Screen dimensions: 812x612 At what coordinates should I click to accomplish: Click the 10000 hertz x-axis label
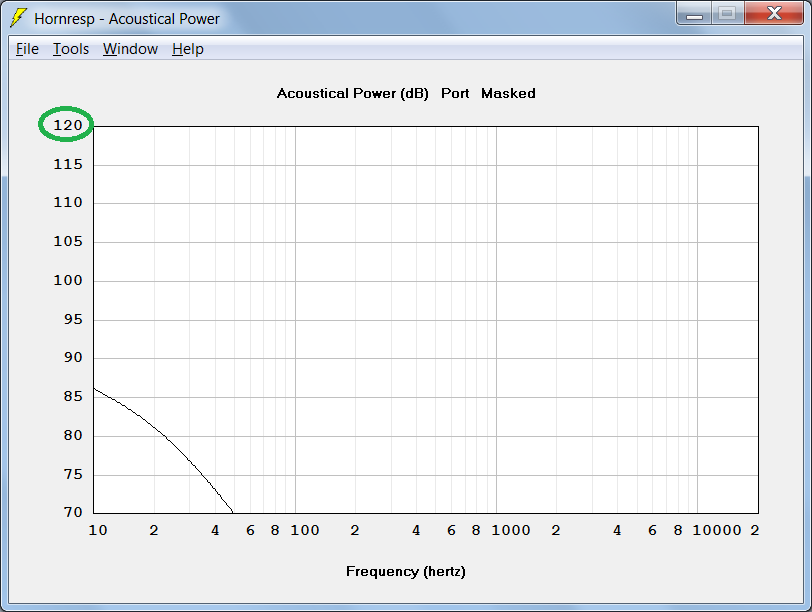pyautogui.click(x=717, y=530)
